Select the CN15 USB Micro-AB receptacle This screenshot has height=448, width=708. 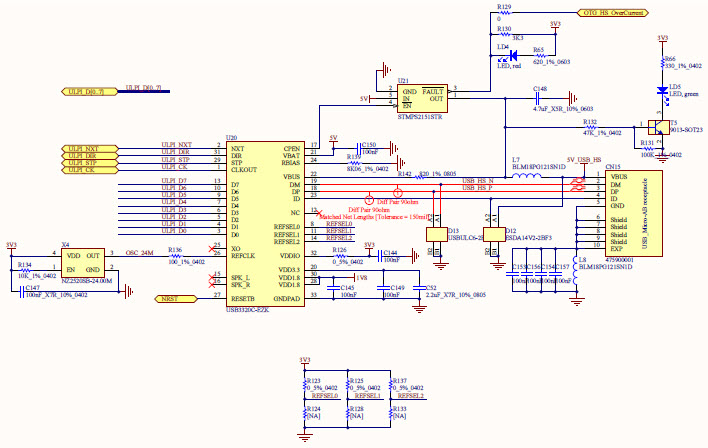[633, 214]
